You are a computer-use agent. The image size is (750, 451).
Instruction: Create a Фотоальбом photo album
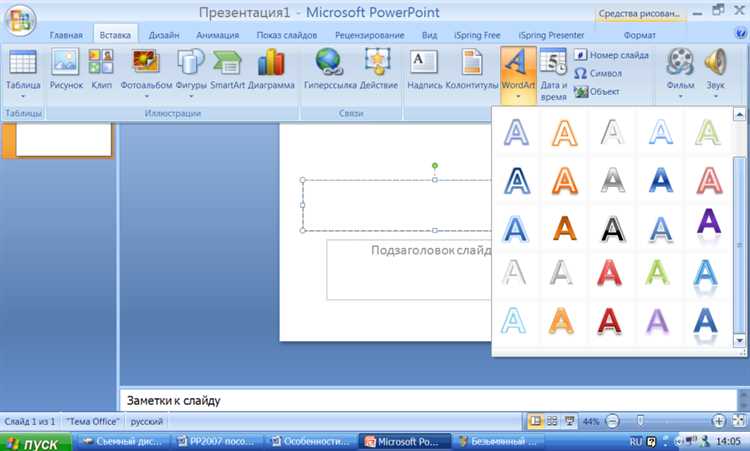pyautogui.click(x=146, y=70)
